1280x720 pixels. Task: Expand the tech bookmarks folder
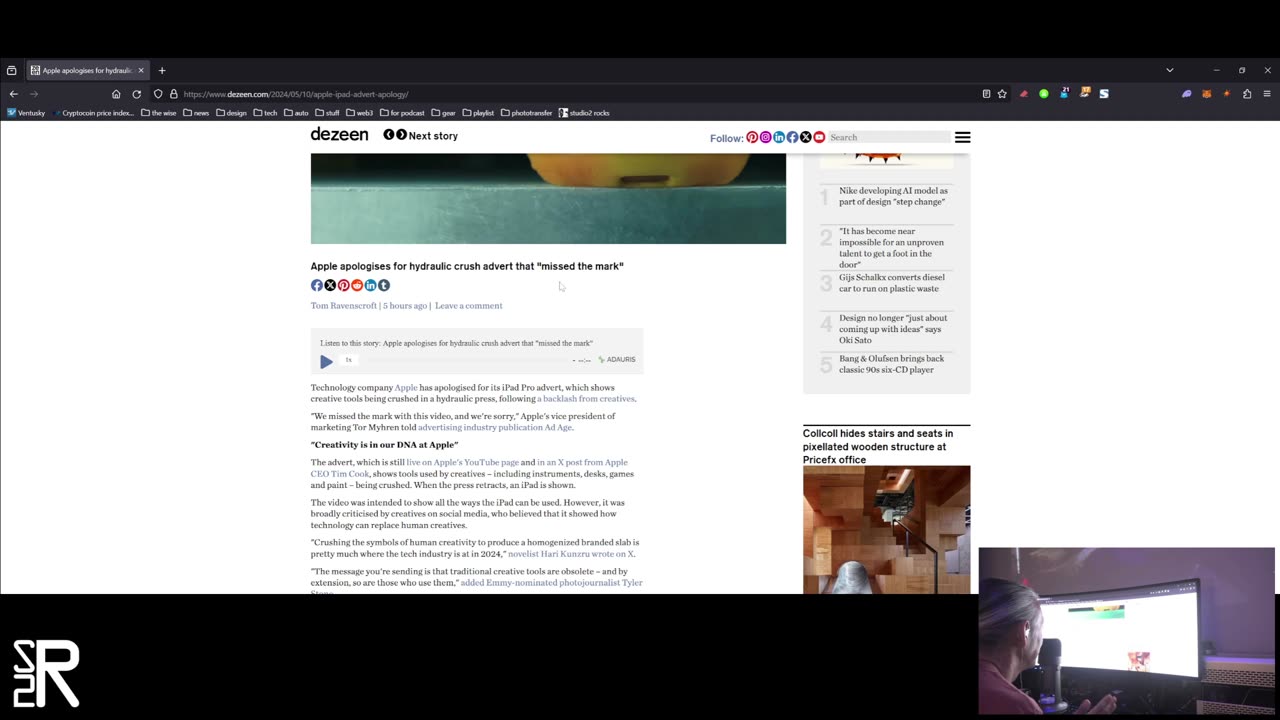pyautogui.click(x=265, y=113)
